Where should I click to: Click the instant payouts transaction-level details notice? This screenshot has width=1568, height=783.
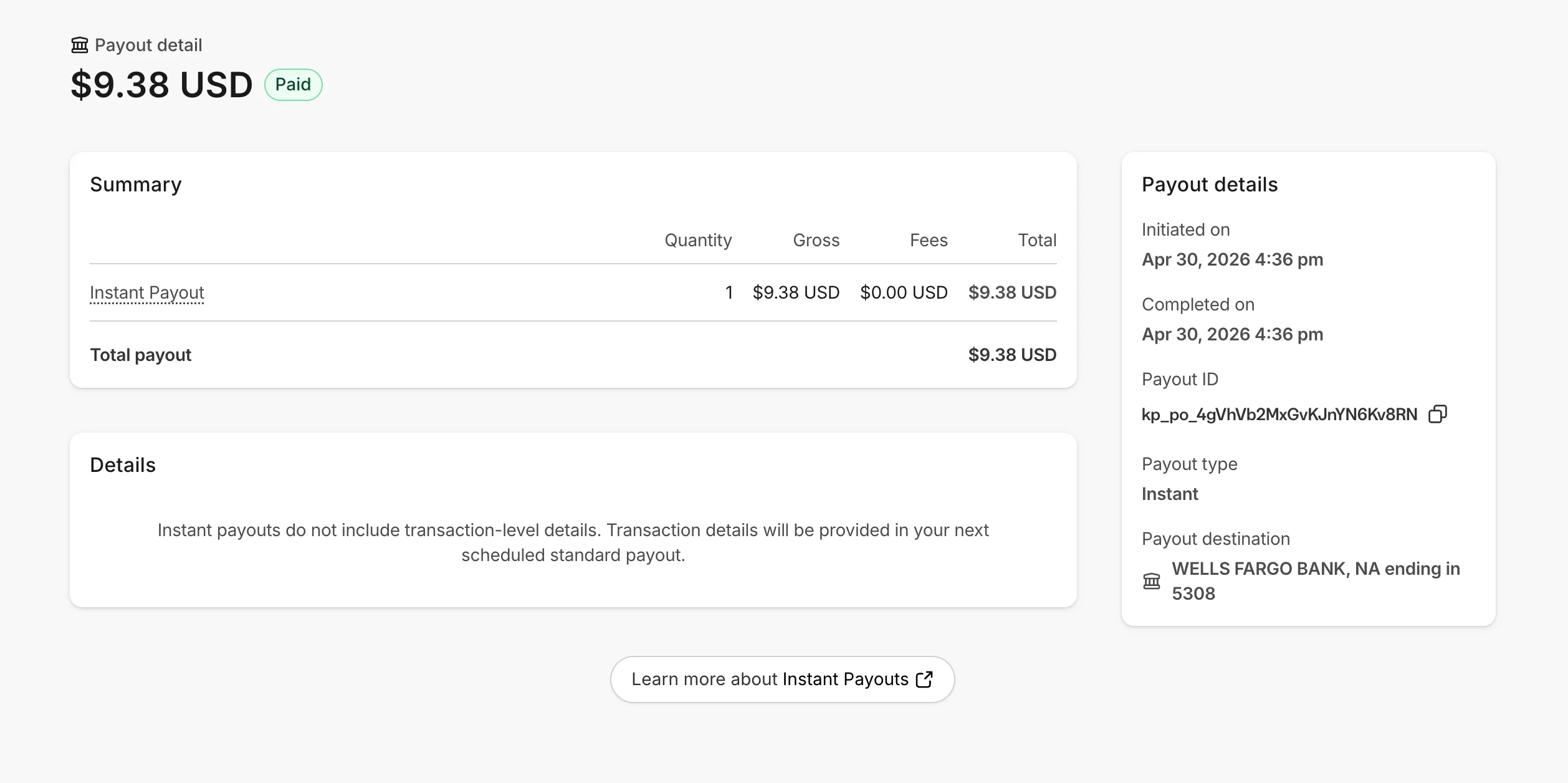click(x=573, y=542)
